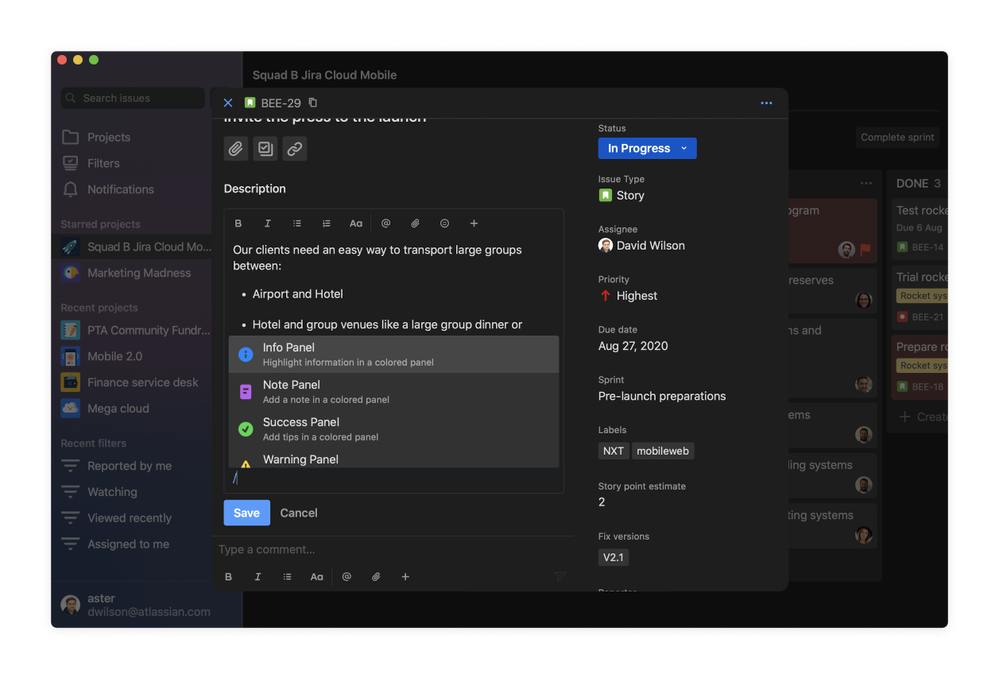Open the Mobile 2.0 project
The height and width of the screenshot is (679, 999).
[x=102, y=356]
